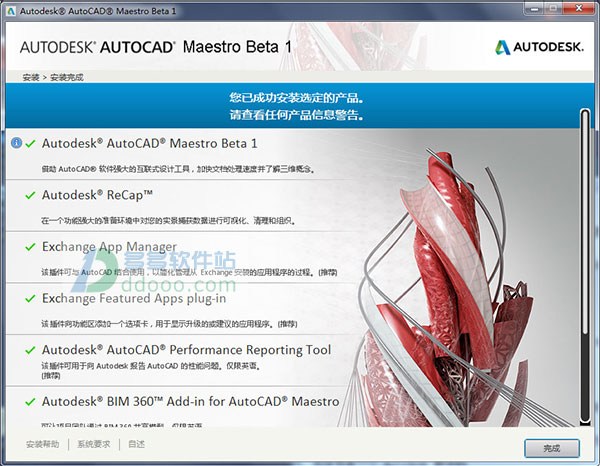Image resolution: width=600 pixels, height=466 pixels.
Task: Click the checkmark next to BIM 360 Add-in
Action: click(x=30, y=402)
